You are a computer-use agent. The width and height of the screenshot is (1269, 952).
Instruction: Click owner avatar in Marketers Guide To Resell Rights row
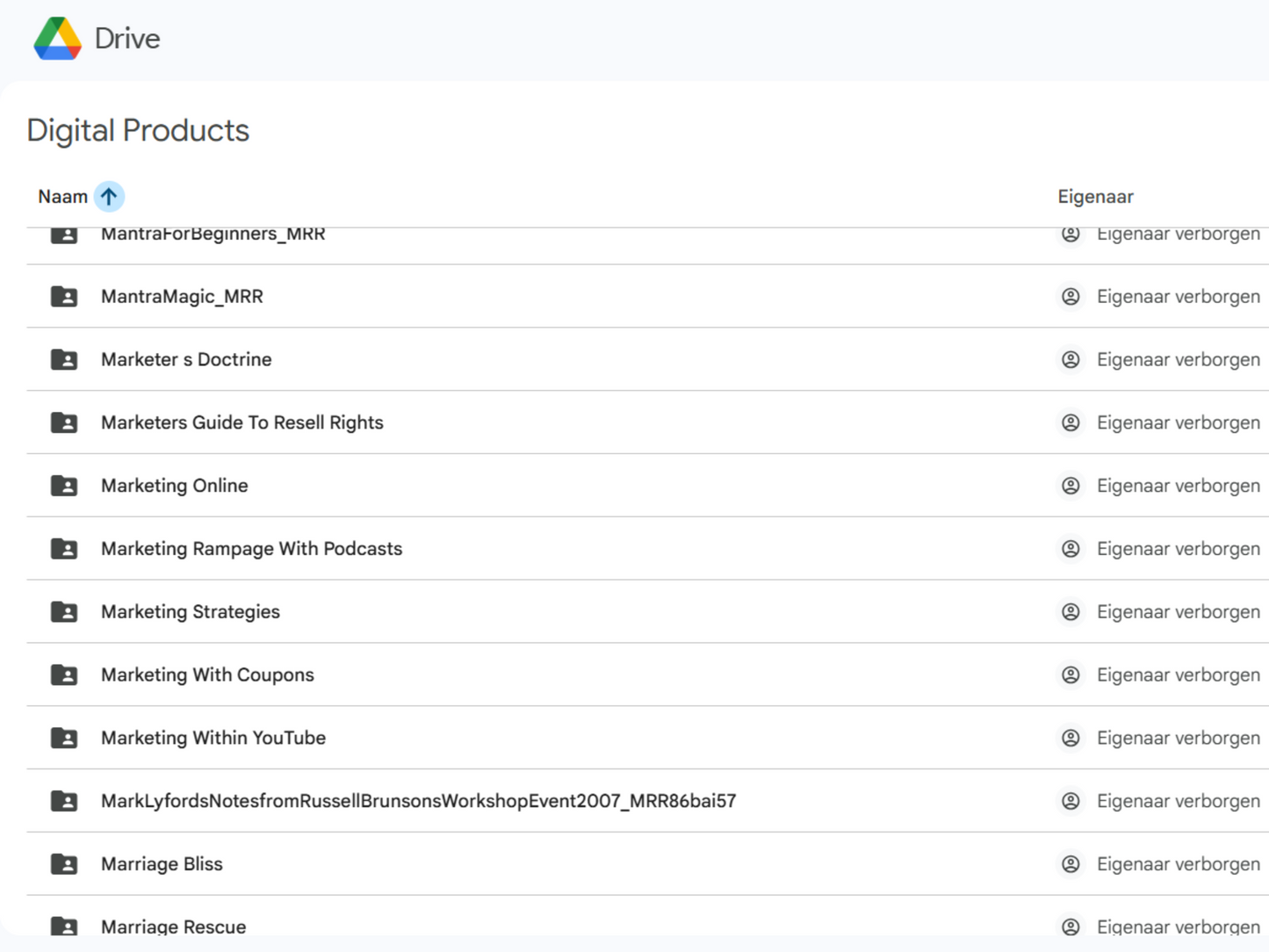(x=1071, y=423)
